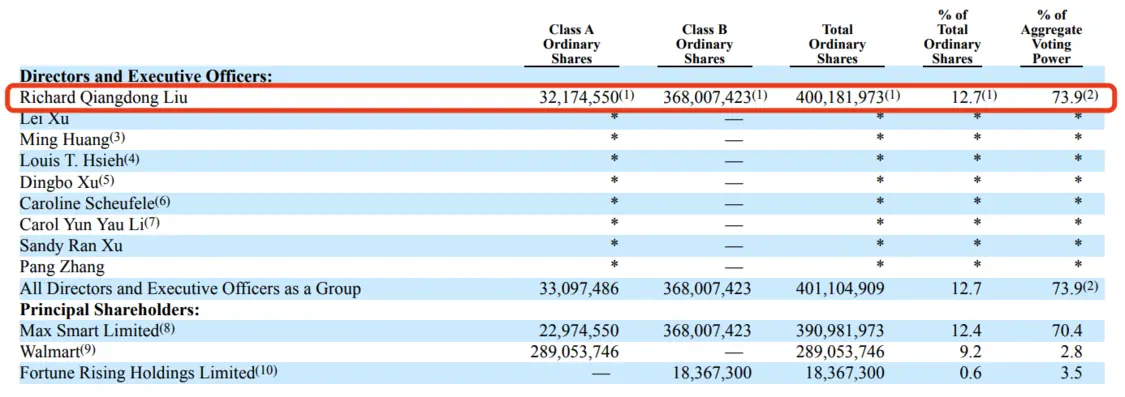Click the Class A Ordinary Shares header
Viewport: 1125px width, 397px height.
[571, 45]
